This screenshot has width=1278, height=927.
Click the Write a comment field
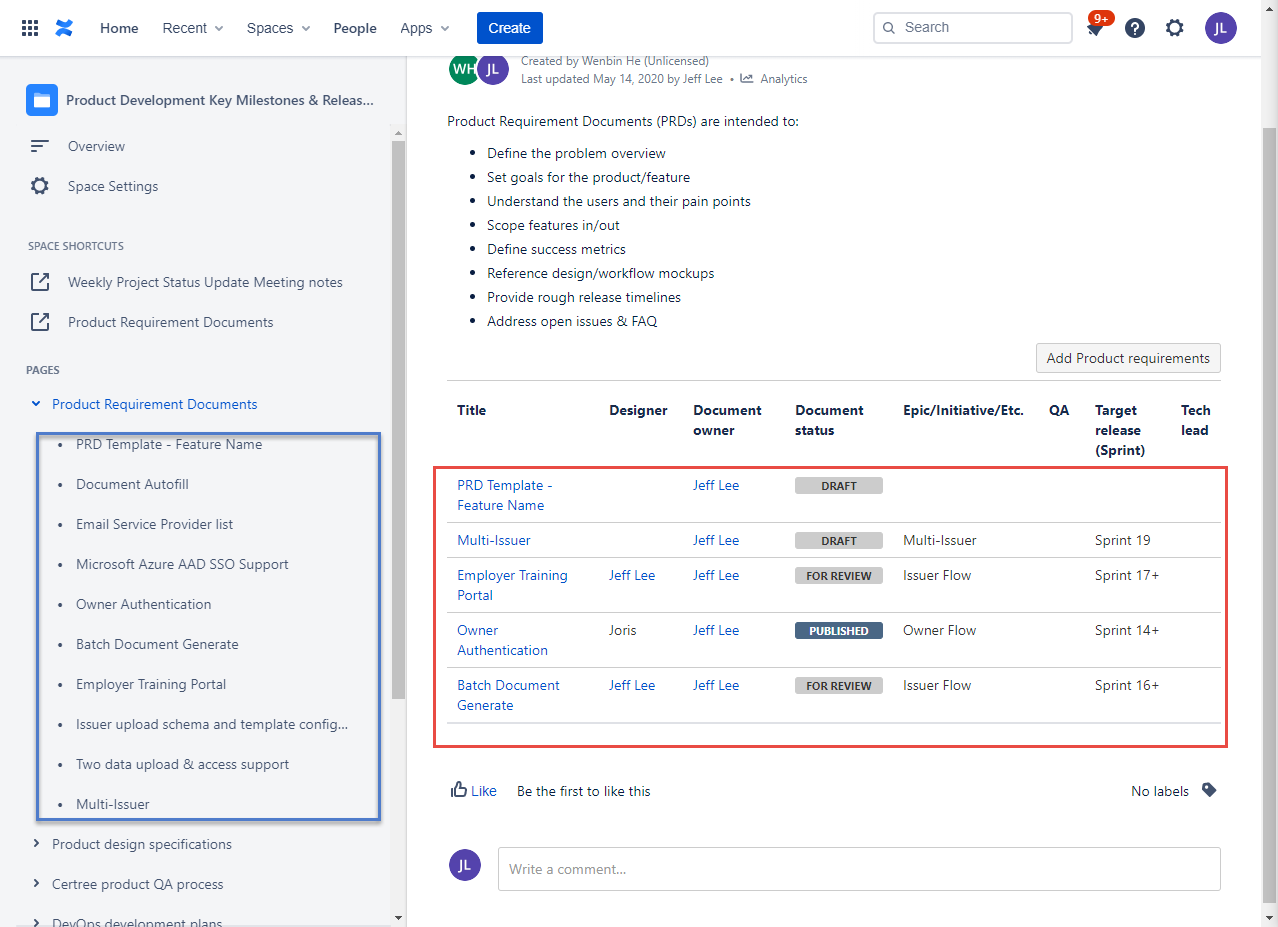pos(859,869)
